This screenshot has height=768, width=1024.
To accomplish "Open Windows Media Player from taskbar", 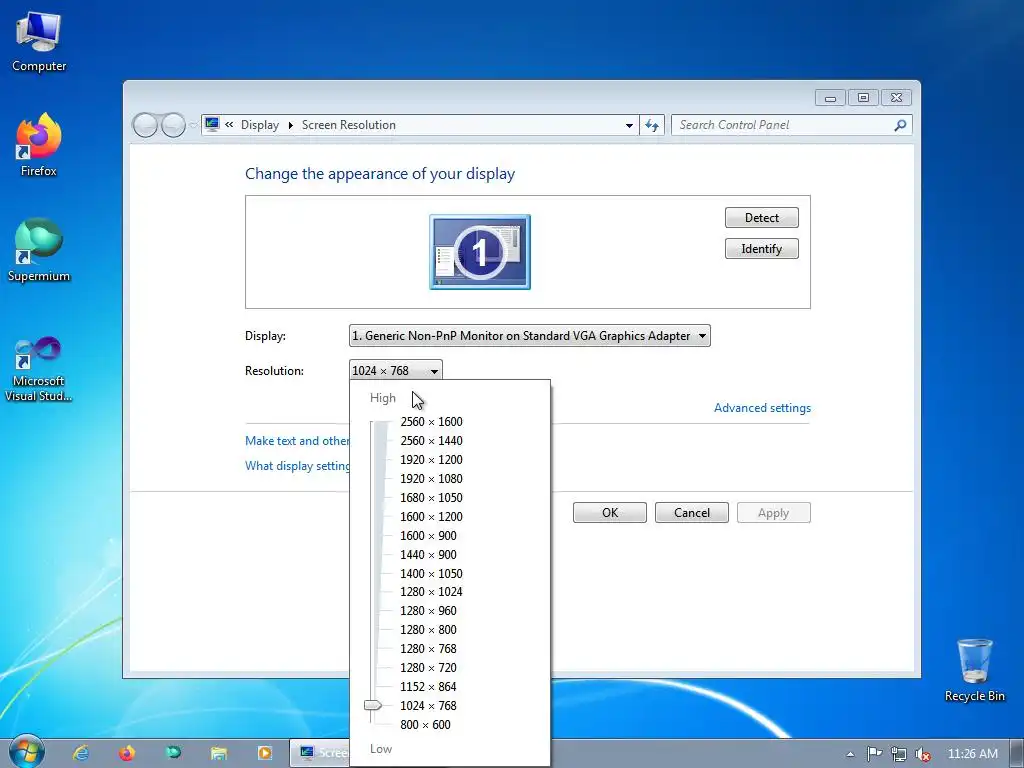I will (x=264, y=753).
